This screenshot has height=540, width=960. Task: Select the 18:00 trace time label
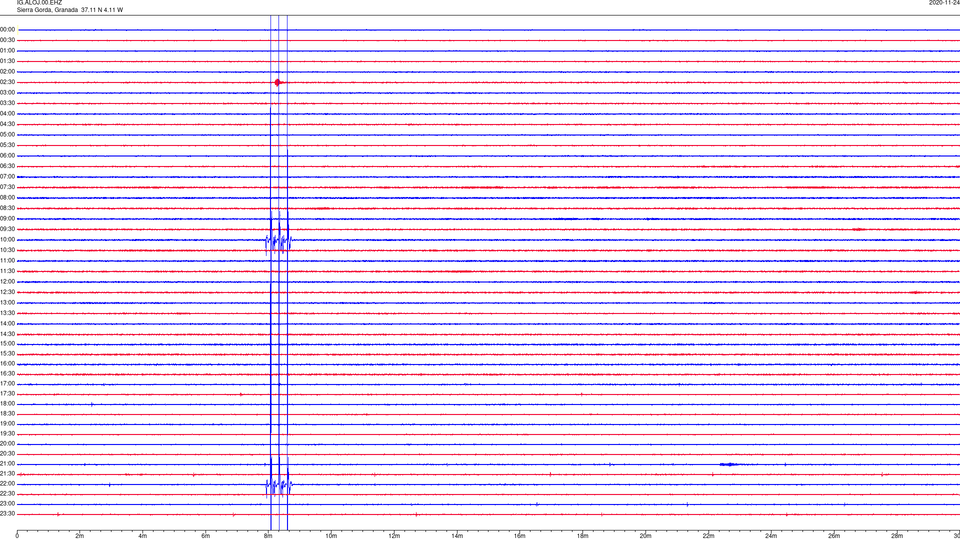[7, 403]
